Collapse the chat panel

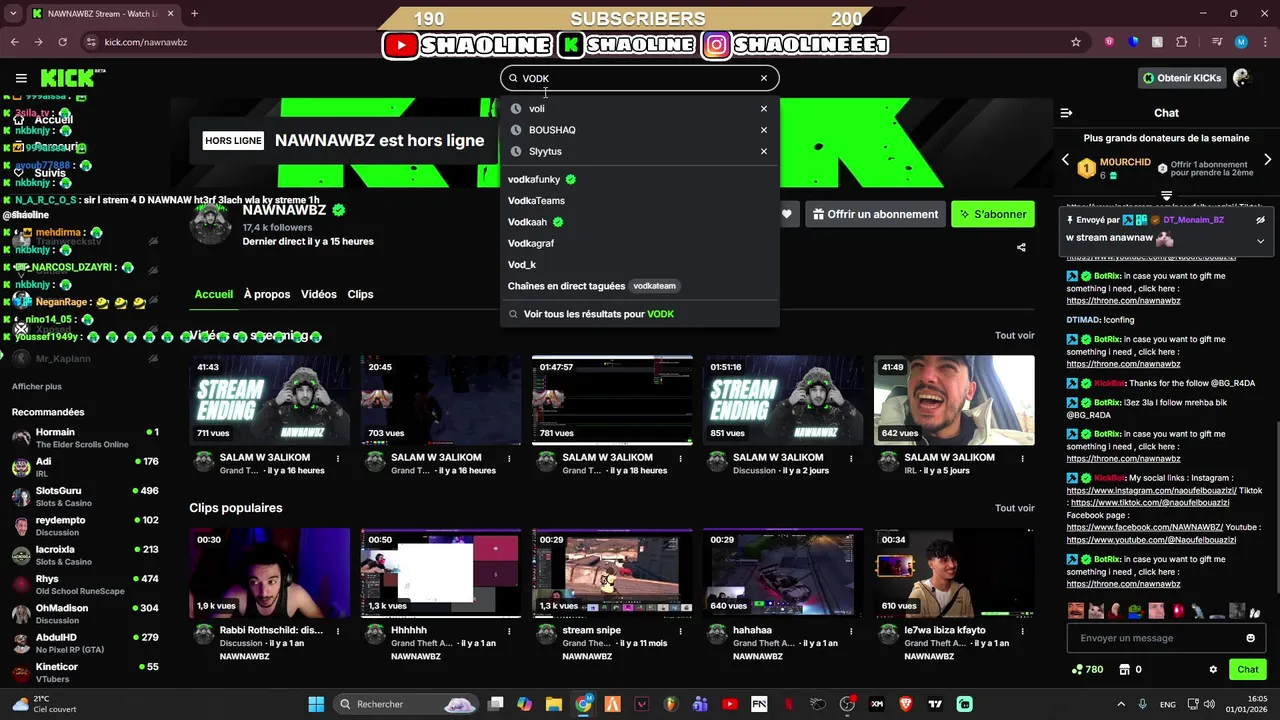point(1066,113)
